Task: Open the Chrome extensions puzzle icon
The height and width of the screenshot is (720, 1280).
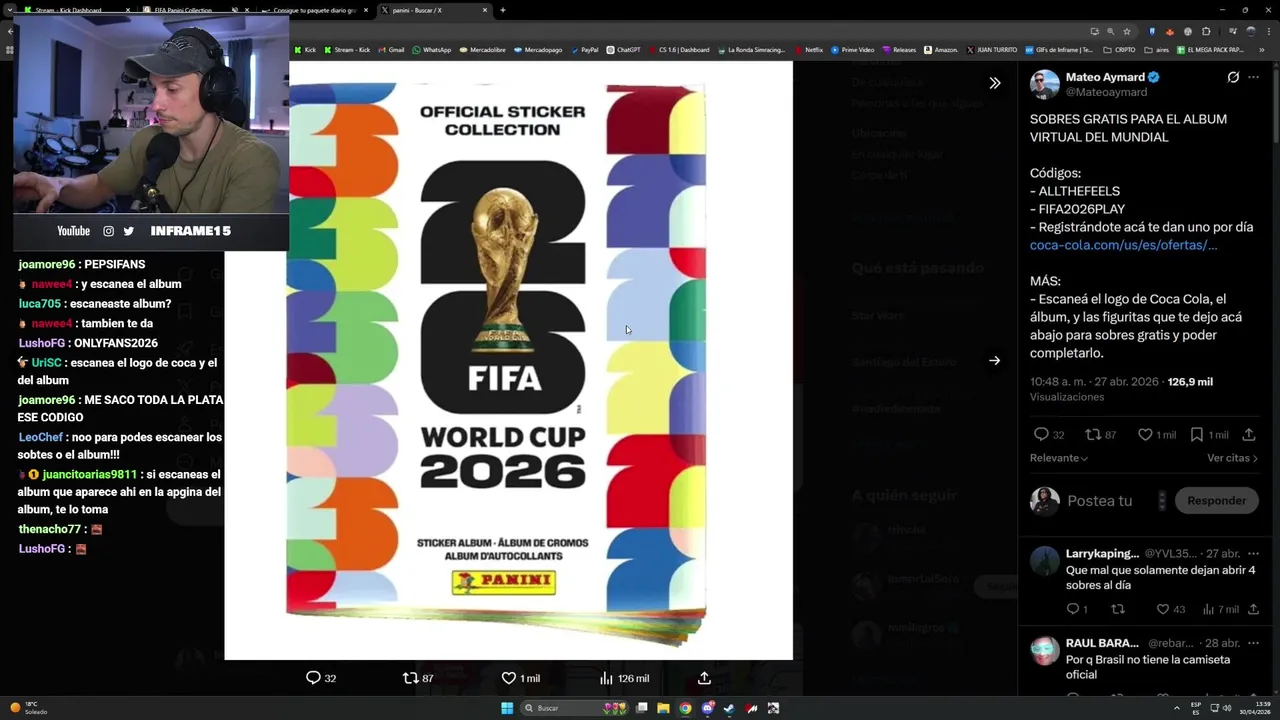Action: tap(1206, 31)
